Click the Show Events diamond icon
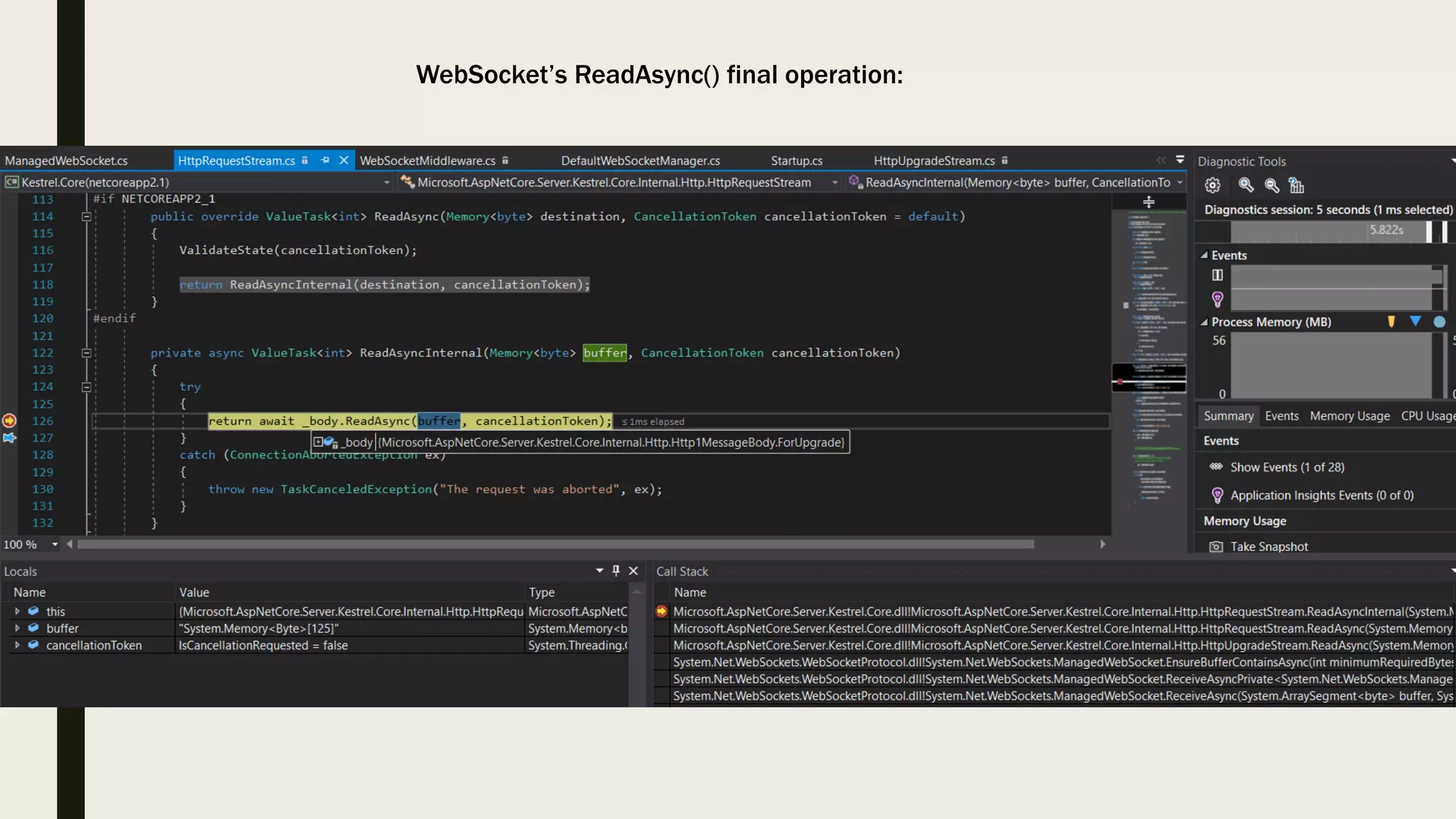 [x=1216, y=466]
